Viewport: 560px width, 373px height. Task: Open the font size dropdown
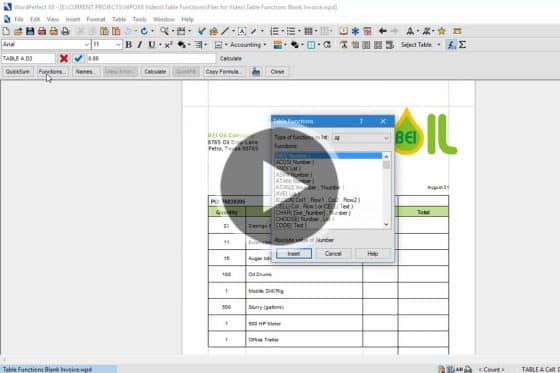point(118,45)
